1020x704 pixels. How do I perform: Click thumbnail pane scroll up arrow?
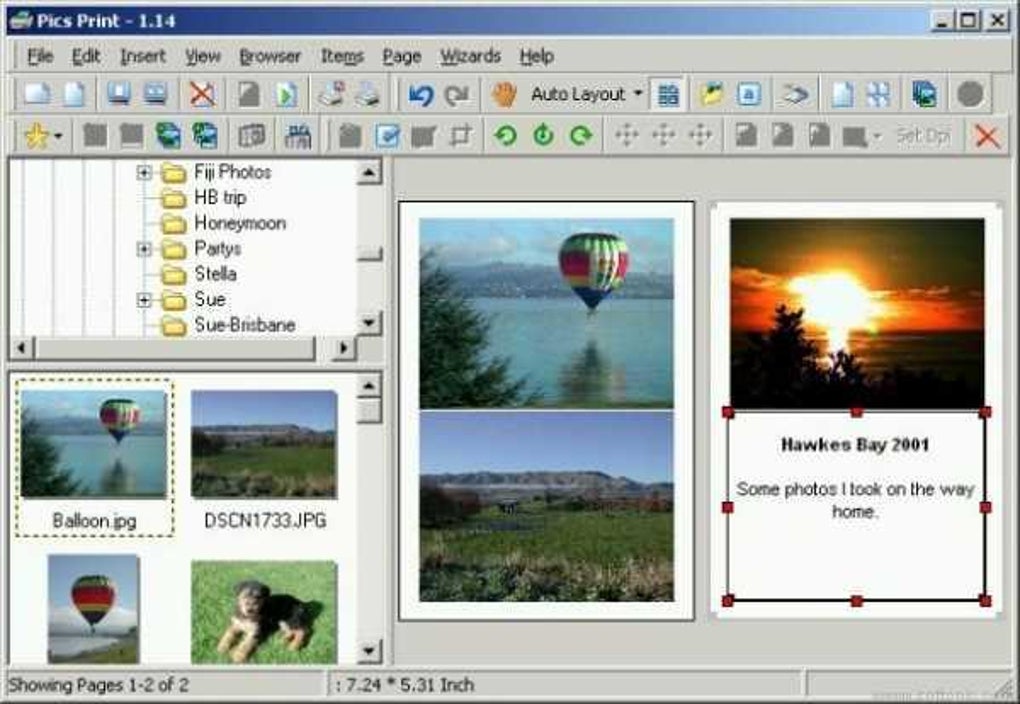(x=369, y=386)
